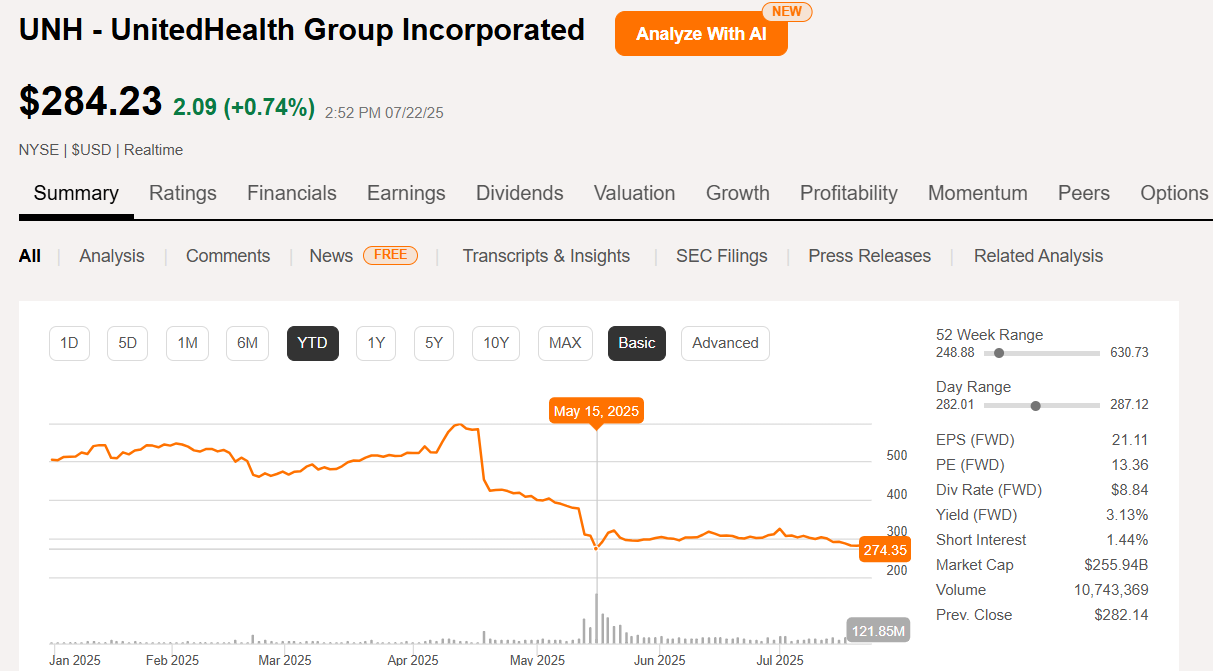The image size is (1213, 671).
Task: Go to the Earnings tab
Action: 406,193
